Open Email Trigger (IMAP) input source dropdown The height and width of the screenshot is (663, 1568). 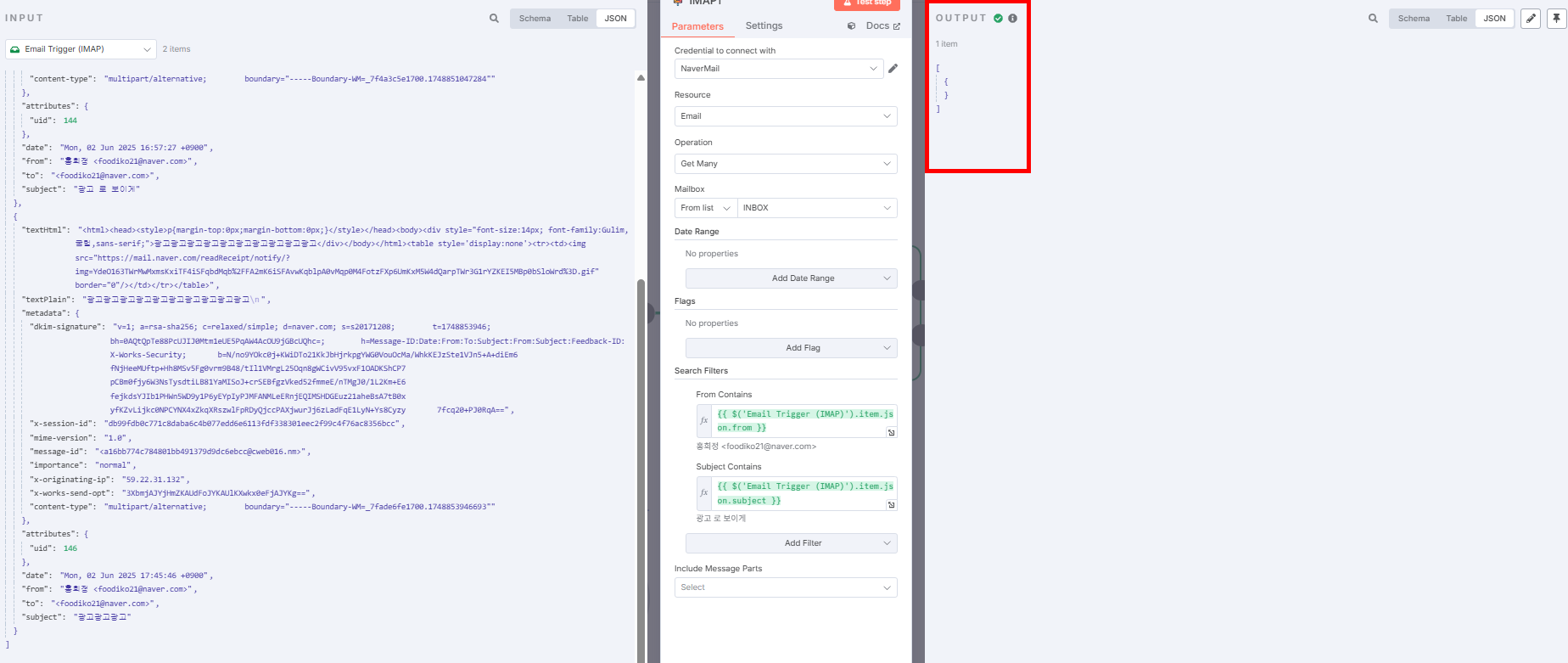[x=81, y=49]
